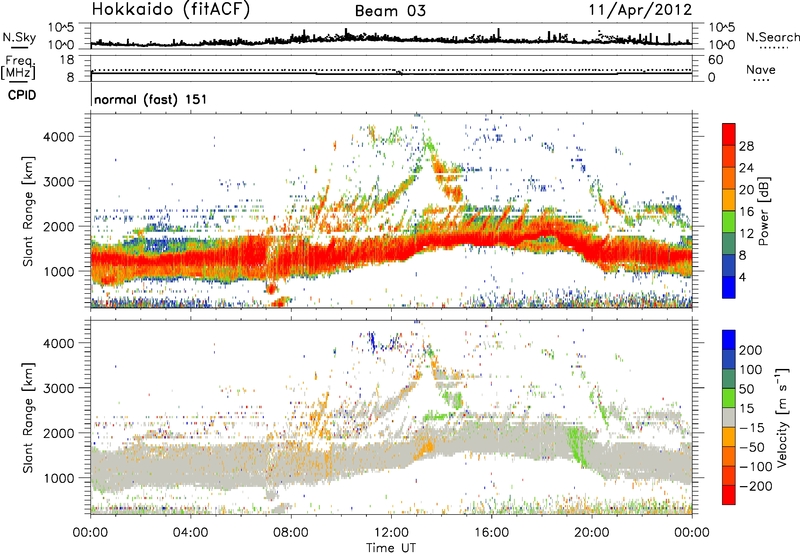This screenshot has width=800, height=554.
Task: Click the 'Velocity [m s-1]' colorbar label
Action: pyautogui.click(x=782, y=417)
